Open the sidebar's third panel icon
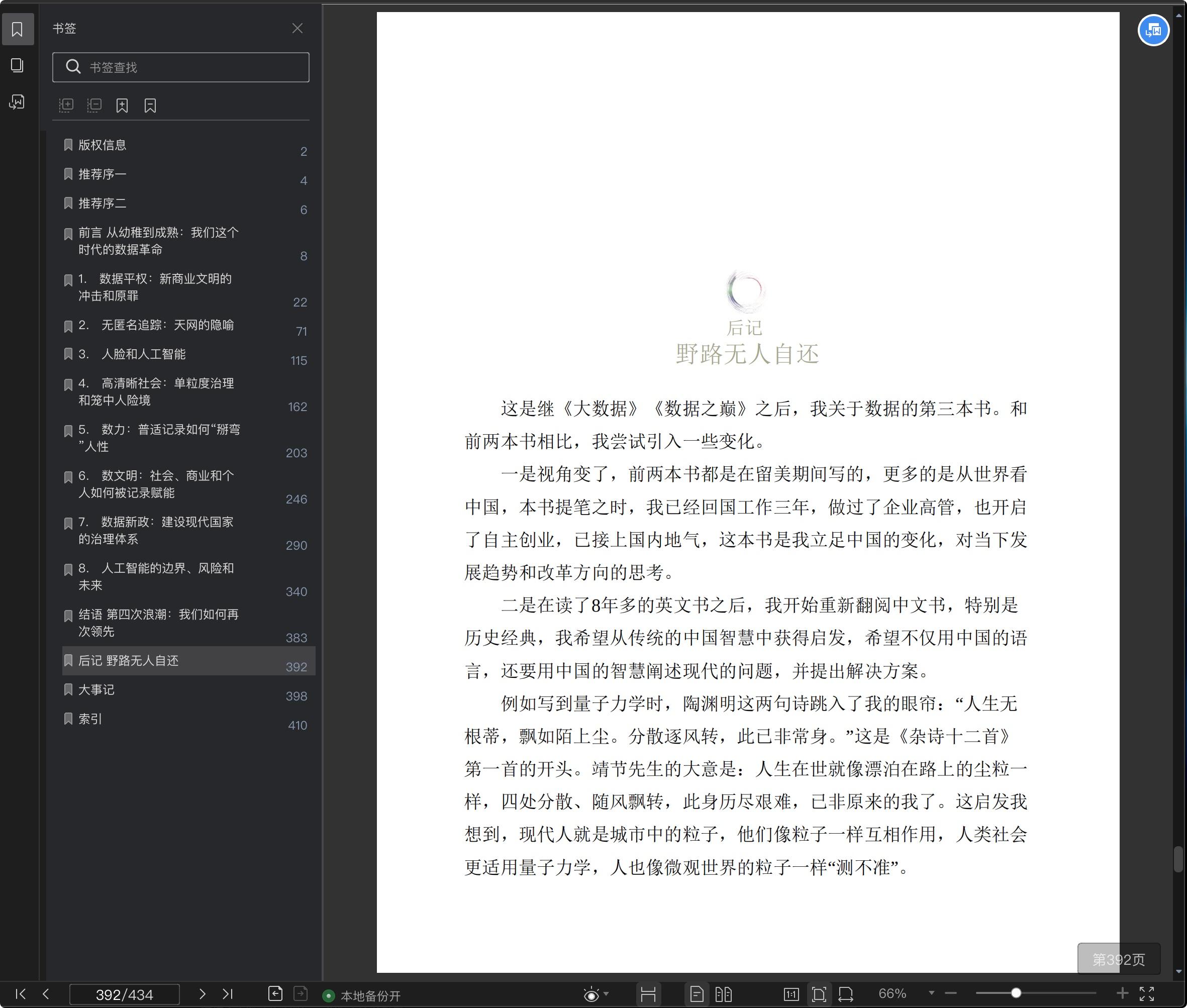This screenshot has width=1187, height=1008. [17, 102]
